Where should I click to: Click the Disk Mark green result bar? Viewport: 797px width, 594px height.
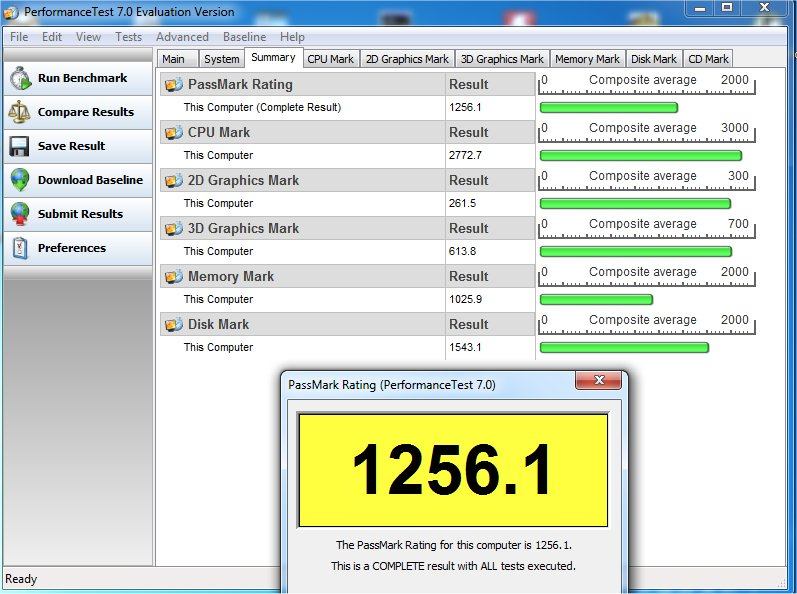click(624, 348)
